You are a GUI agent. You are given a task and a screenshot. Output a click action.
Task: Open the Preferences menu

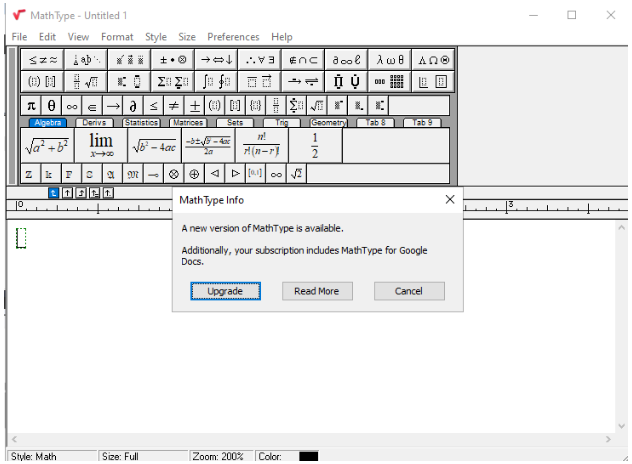[233, 37]
